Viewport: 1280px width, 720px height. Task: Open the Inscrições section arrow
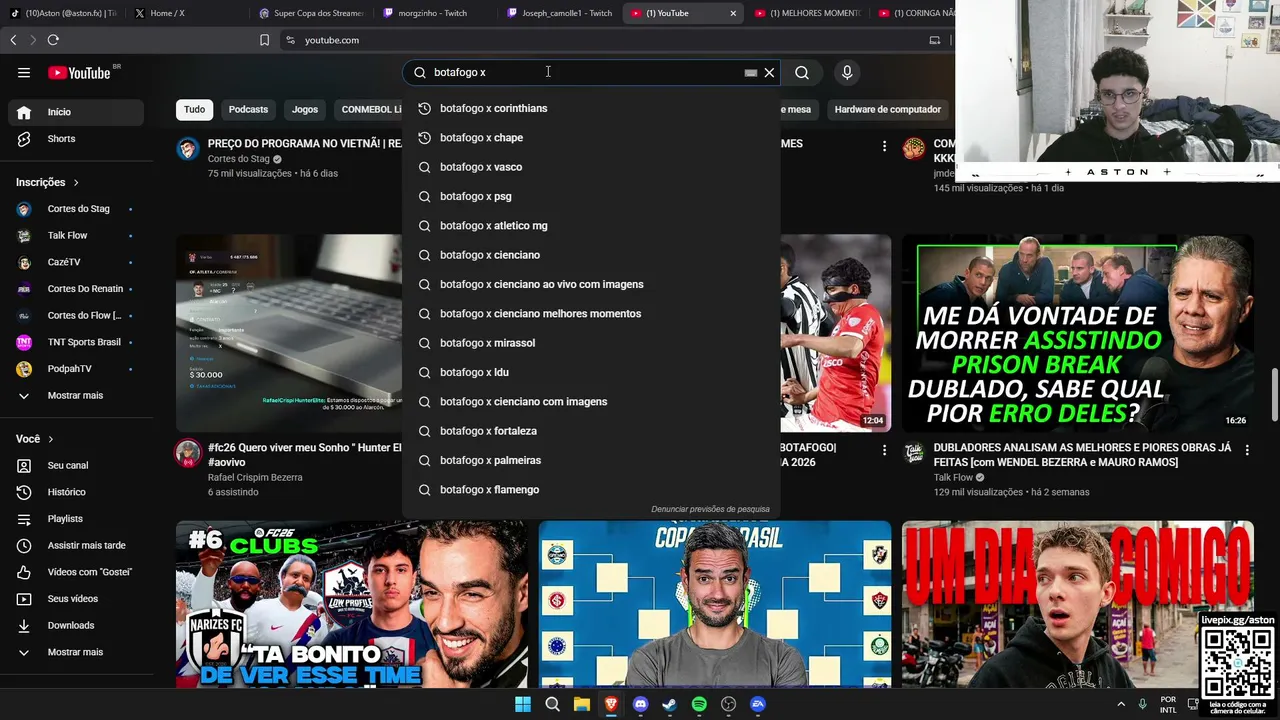(x=75, y=182)
